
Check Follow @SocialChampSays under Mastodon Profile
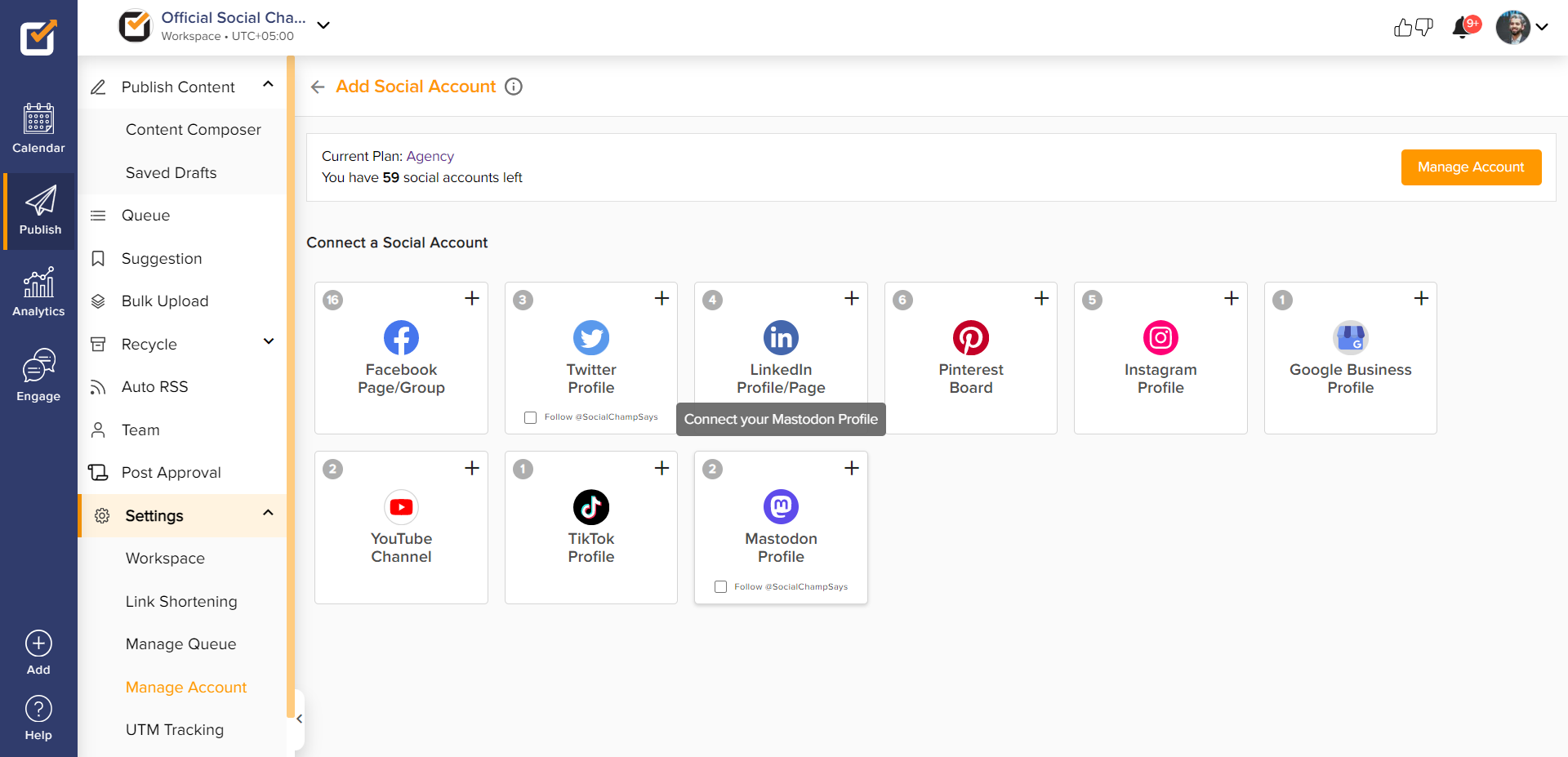(720, 587)
